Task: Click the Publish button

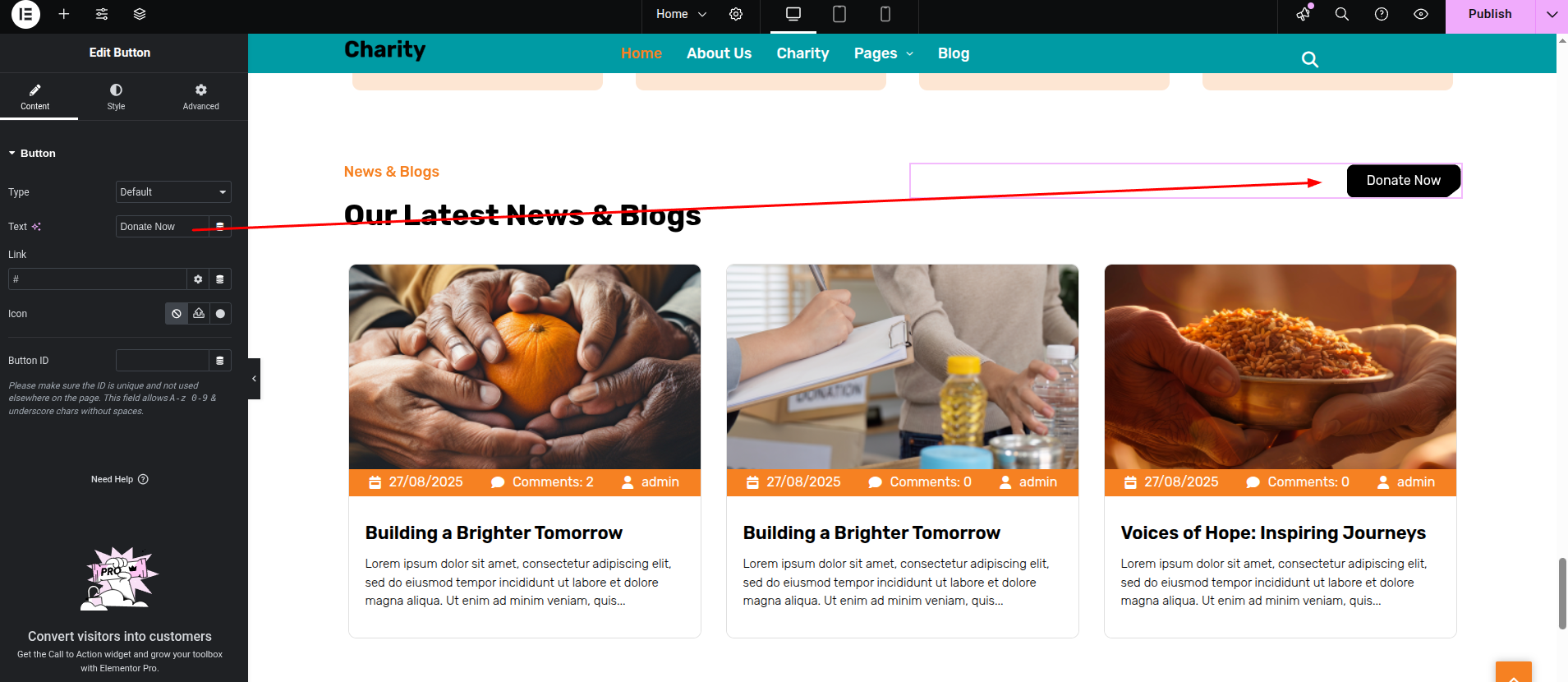Action: tap(1490, 14)
